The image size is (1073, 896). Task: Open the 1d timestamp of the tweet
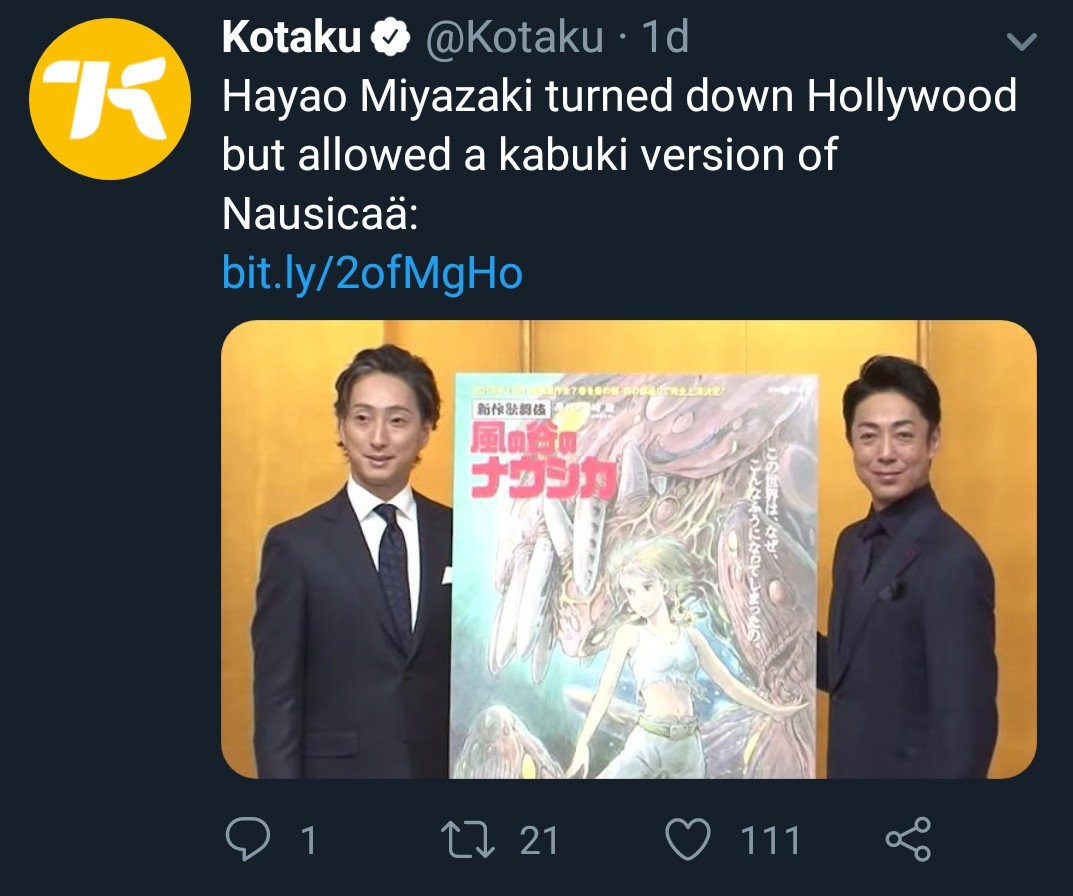[664, 37]
